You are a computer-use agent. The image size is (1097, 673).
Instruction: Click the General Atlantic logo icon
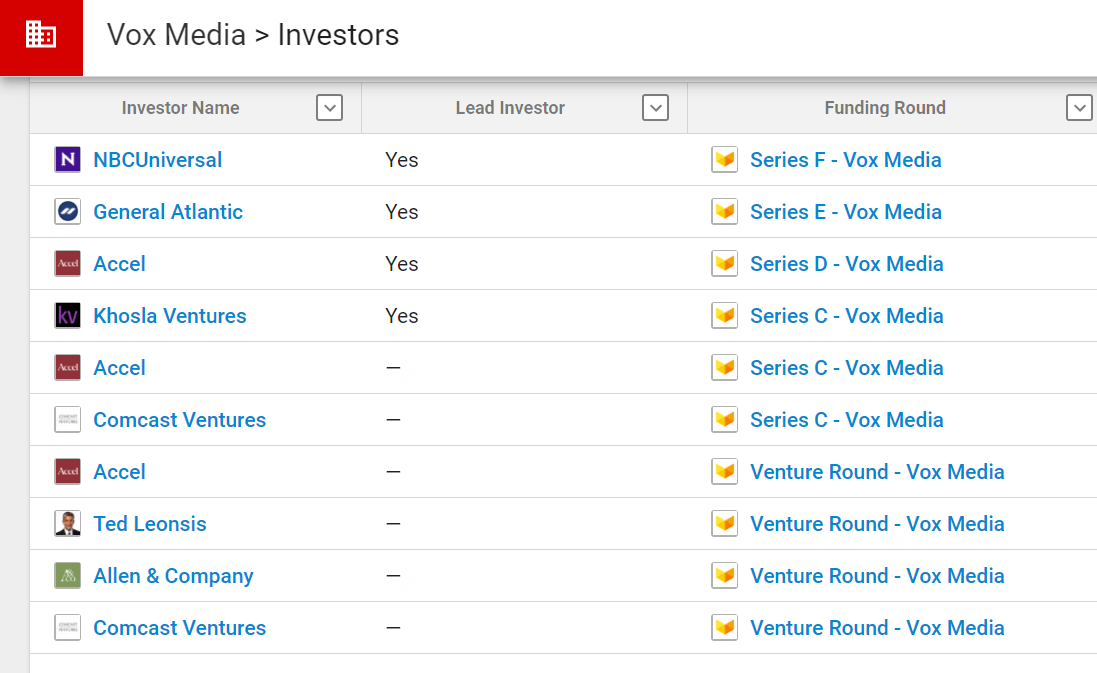tap(68, 211)
